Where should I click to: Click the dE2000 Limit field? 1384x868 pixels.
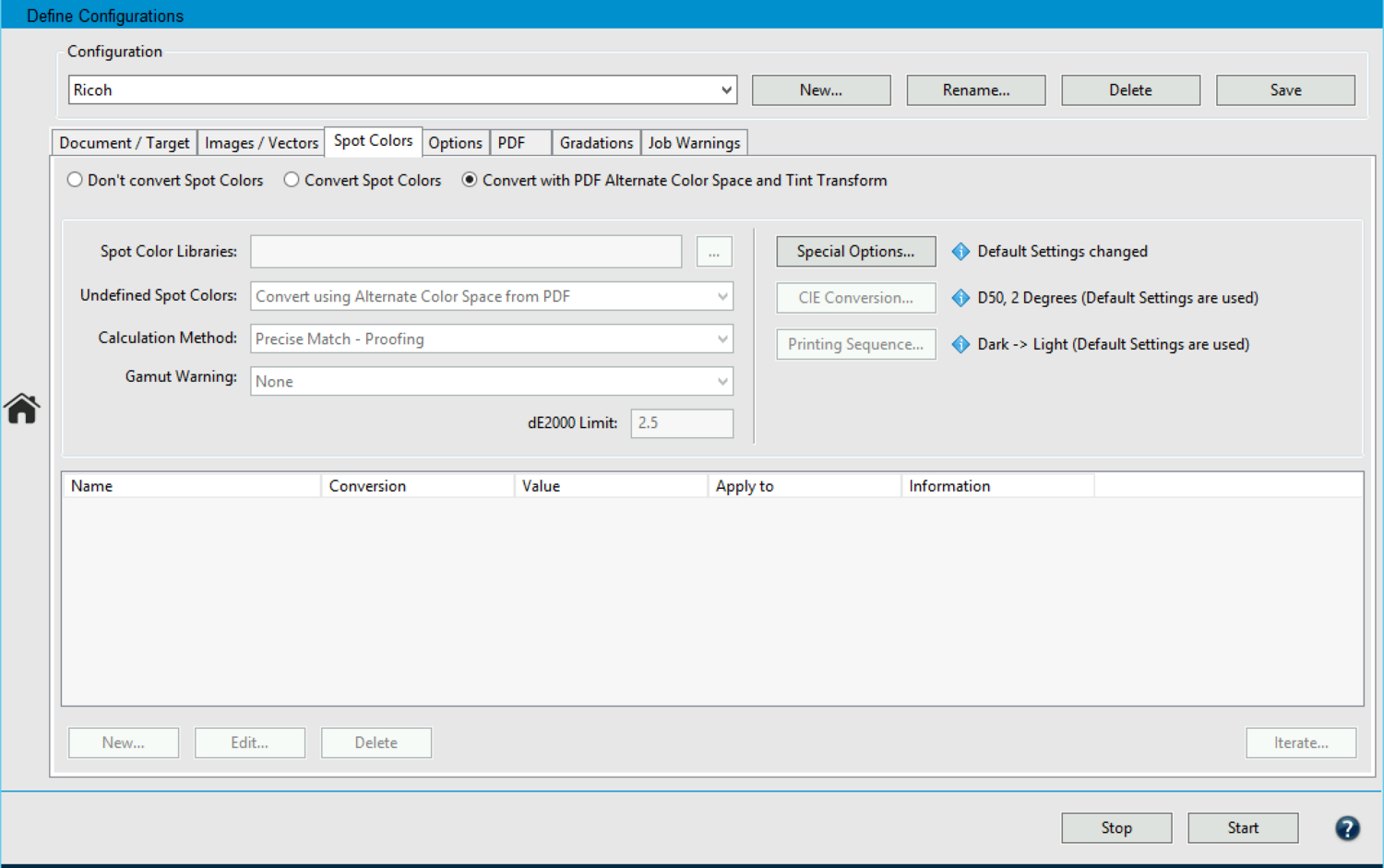click(x=682, y=423)
